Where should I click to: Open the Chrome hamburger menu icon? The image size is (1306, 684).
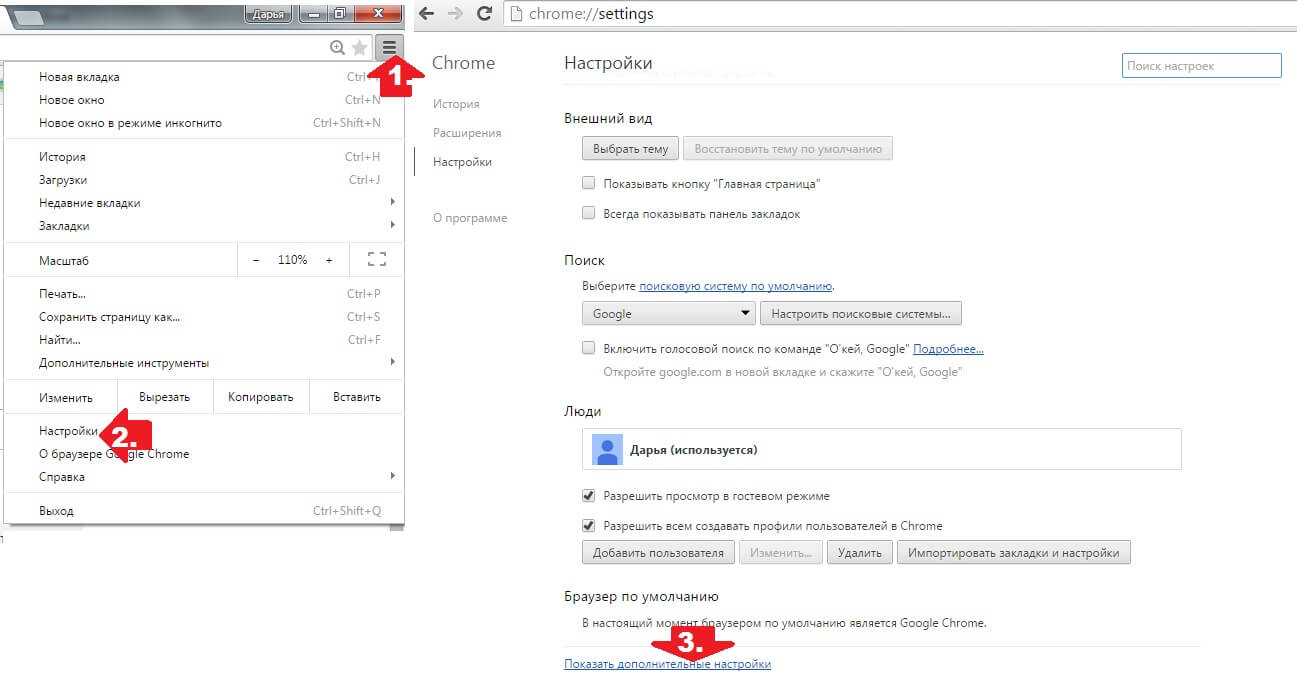[x=389, y=47]
